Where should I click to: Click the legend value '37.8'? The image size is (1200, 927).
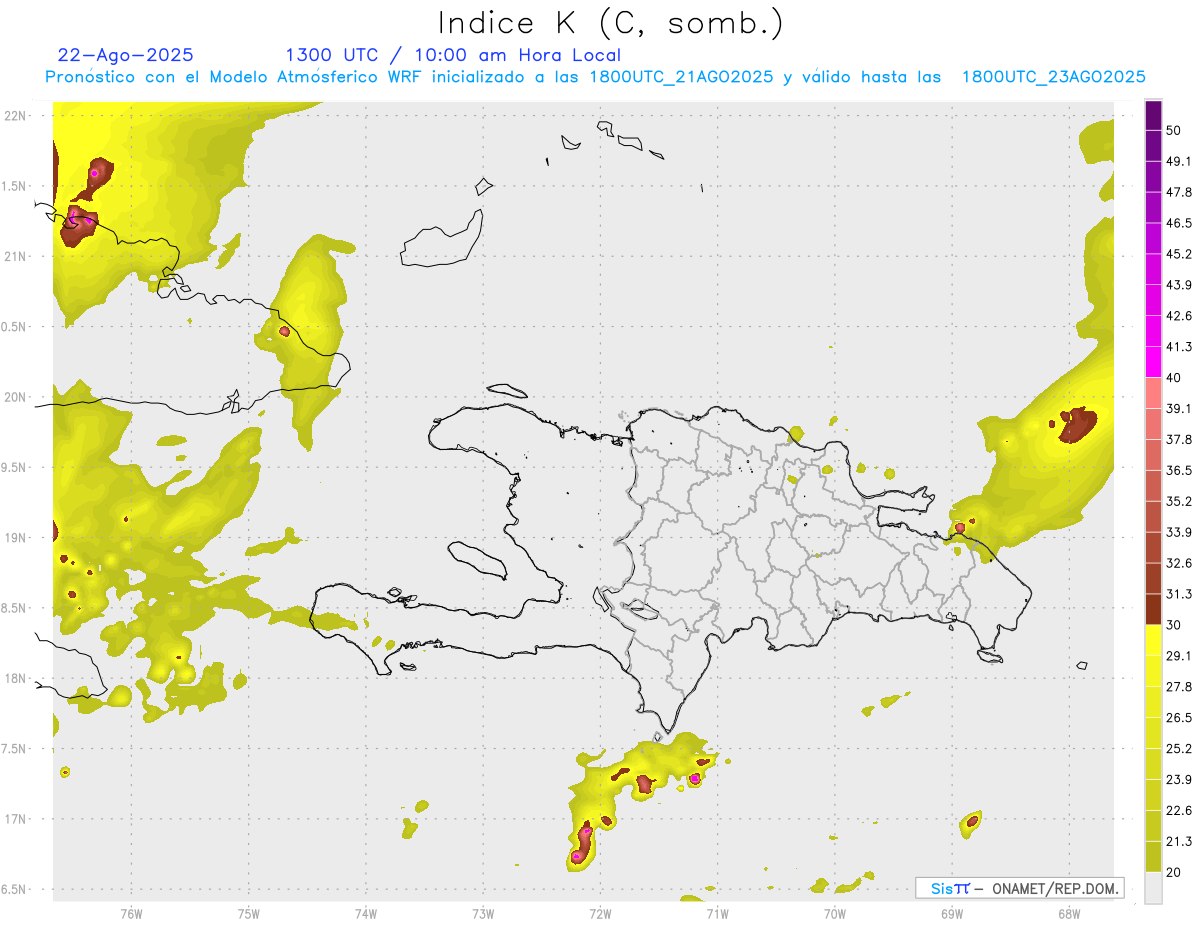click(1179, 439)
